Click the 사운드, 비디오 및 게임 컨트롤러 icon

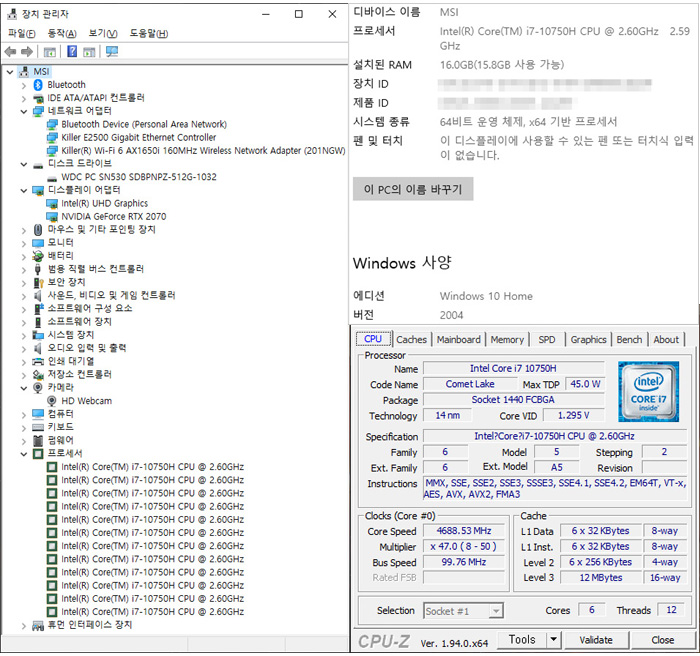(38, 296)
